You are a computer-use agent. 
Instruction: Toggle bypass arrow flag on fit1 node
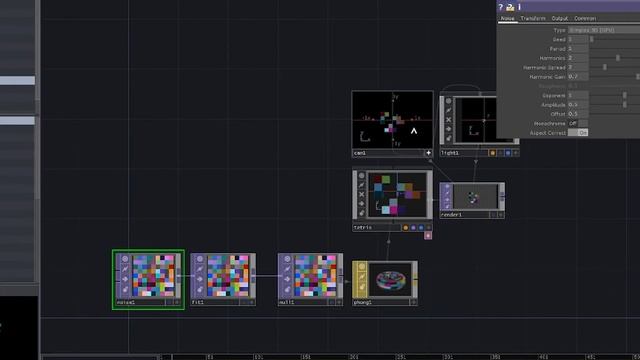(200, 280)
